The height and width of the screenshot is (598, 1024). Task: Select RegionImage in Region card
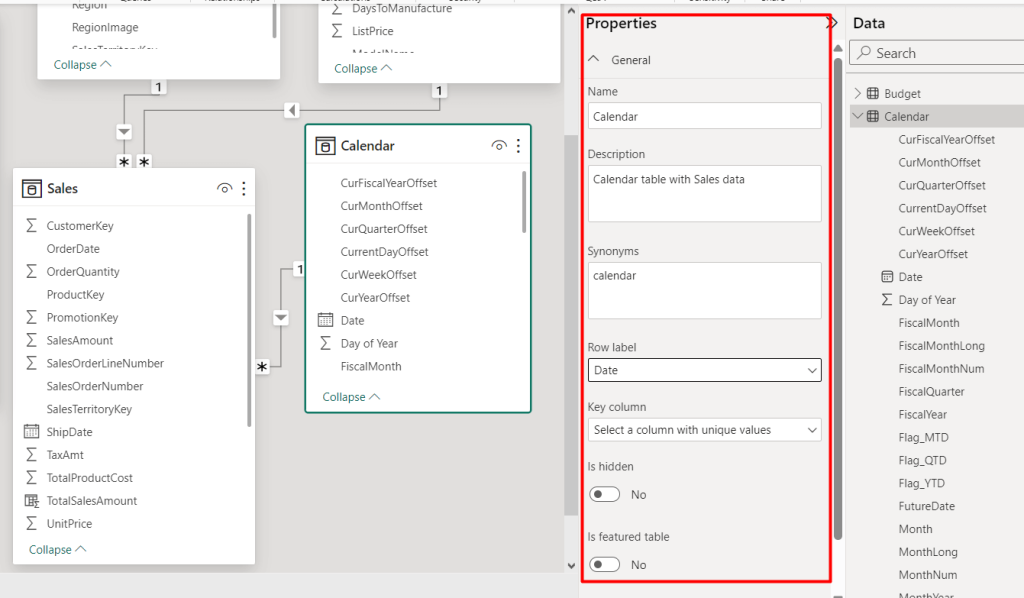[105, 27]
